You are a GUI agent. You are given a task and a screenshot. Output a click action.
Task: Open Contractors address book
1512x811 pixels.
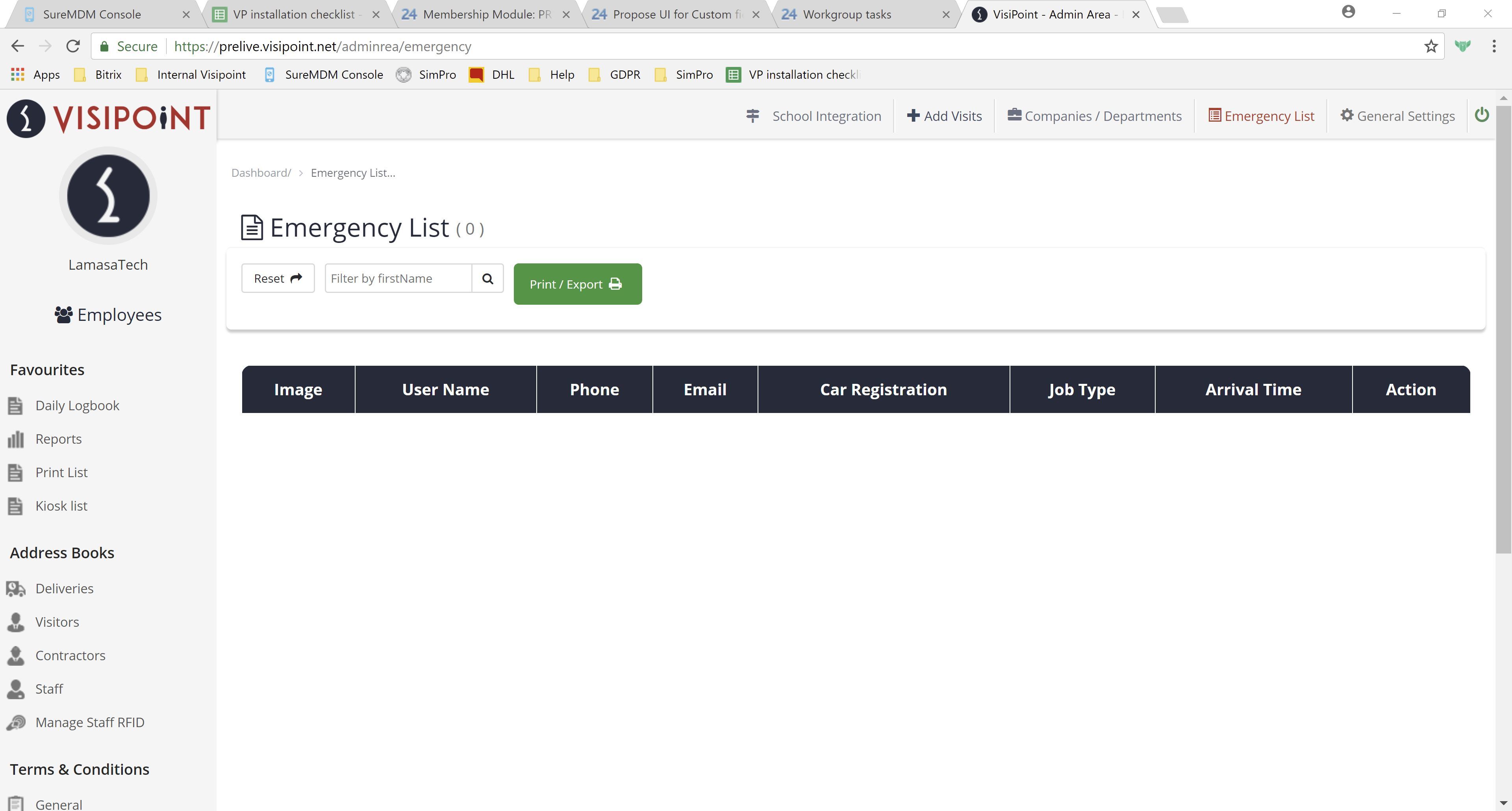pos(70,655)
